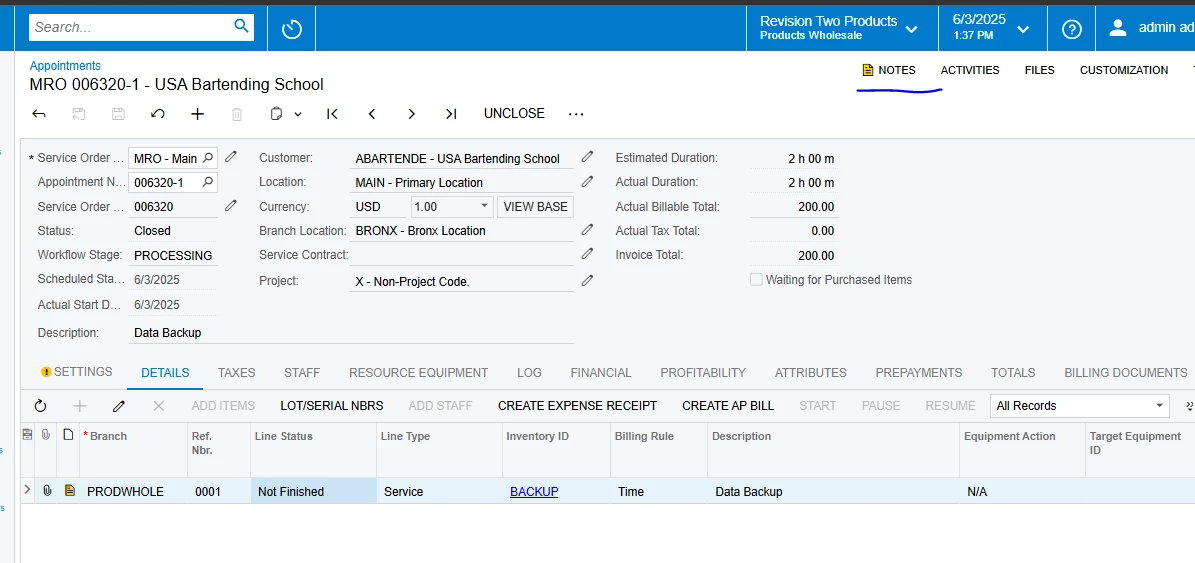Viewport: 1195px width, 563px height.
Task: Jump to the last record icon
Action: click(x=451, y=114)
